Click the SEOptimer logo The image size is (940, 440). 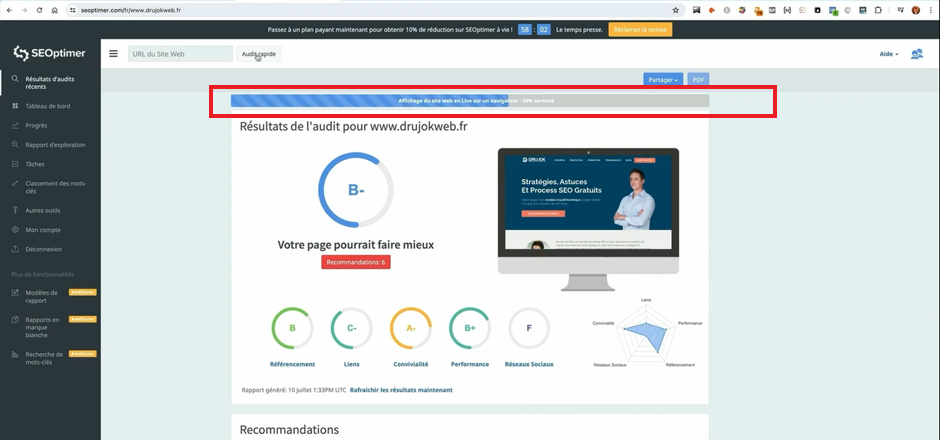tap(50, 53)
